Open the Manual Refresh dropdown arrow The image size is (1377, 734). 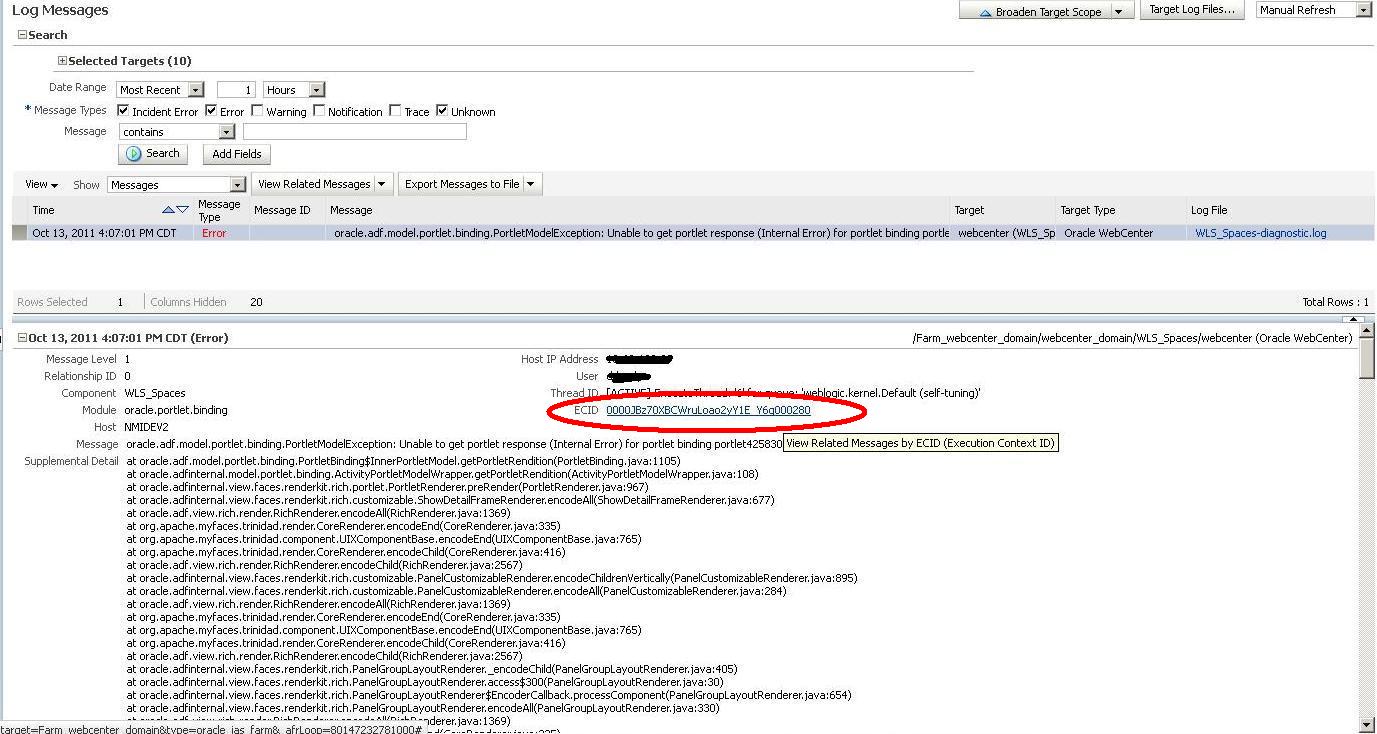1361,11
